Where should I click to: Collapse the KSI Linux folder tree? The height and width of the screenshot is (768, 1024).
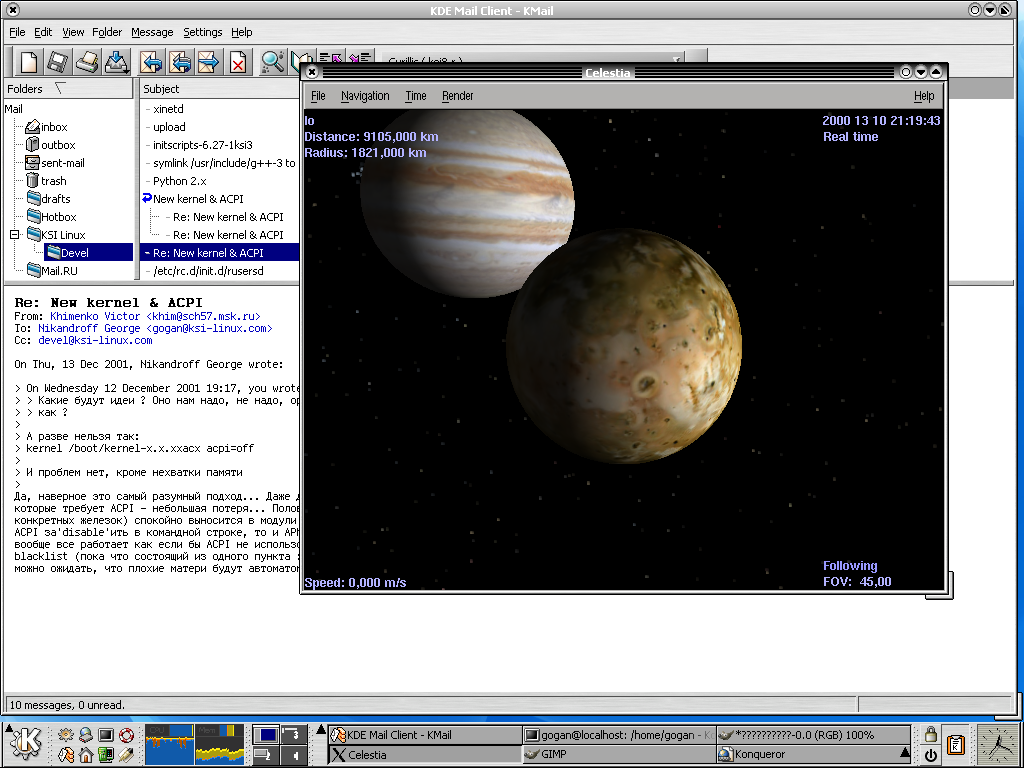[14, 234]
